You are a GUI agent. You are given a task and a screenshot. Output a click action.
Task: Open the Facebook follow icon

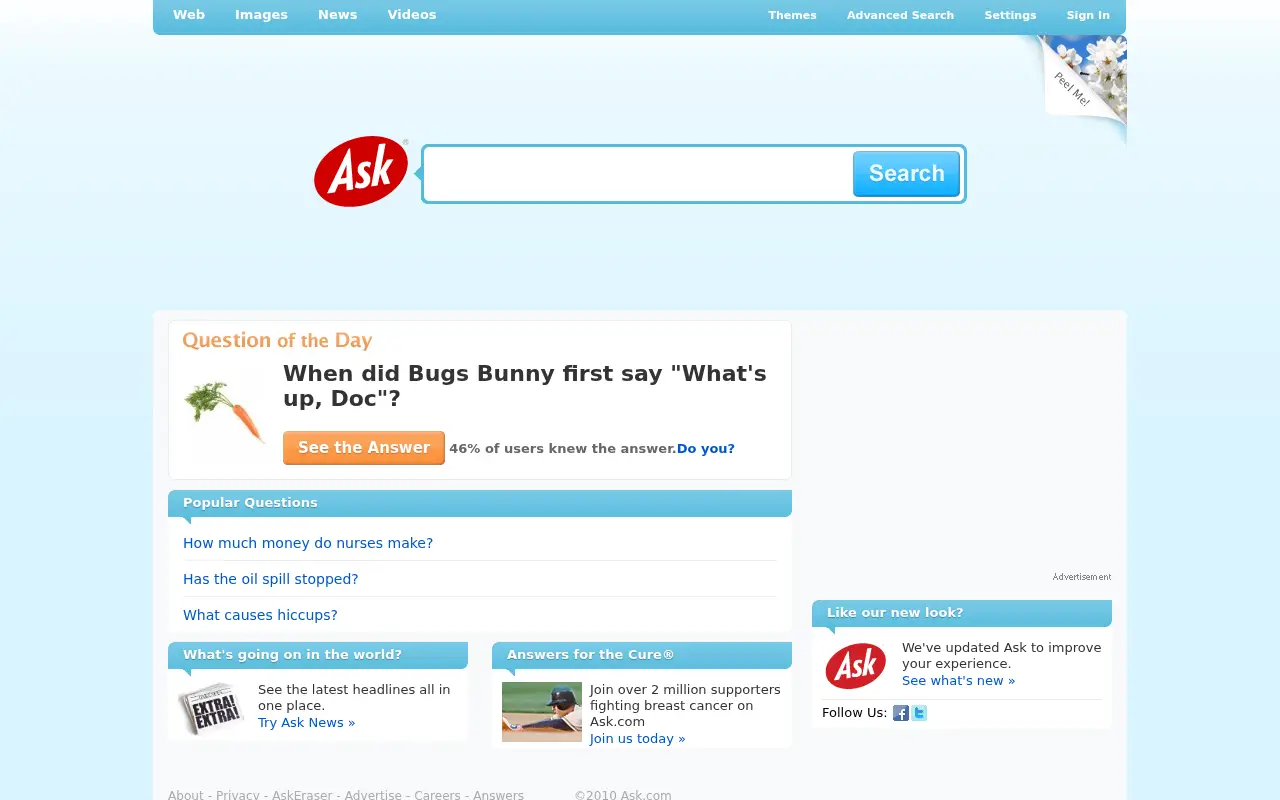click(901, 713)
